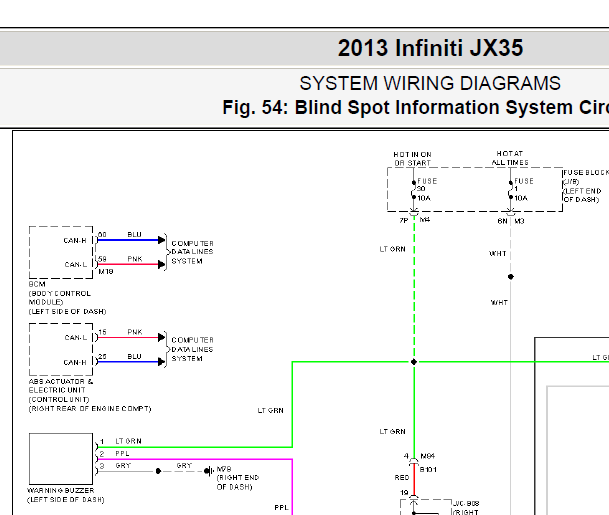This screenshot has width=609, height=515.
Task: Click the "GRY" label at buzzer pin 3
Action: coord(123,466)
